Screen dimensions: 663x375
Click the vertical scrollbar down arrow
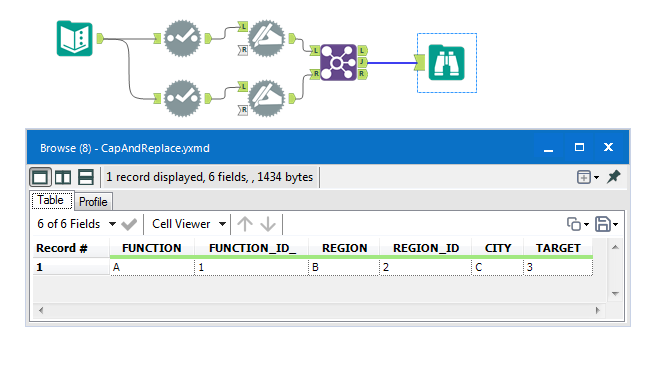coord(615,293)
